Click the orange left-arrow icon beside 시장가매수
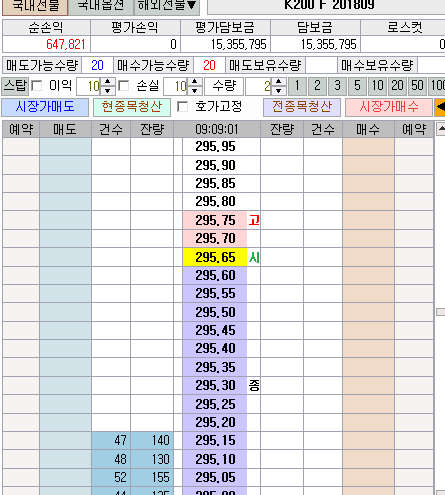Screen dimensions: 445x495 click(440, 107)
